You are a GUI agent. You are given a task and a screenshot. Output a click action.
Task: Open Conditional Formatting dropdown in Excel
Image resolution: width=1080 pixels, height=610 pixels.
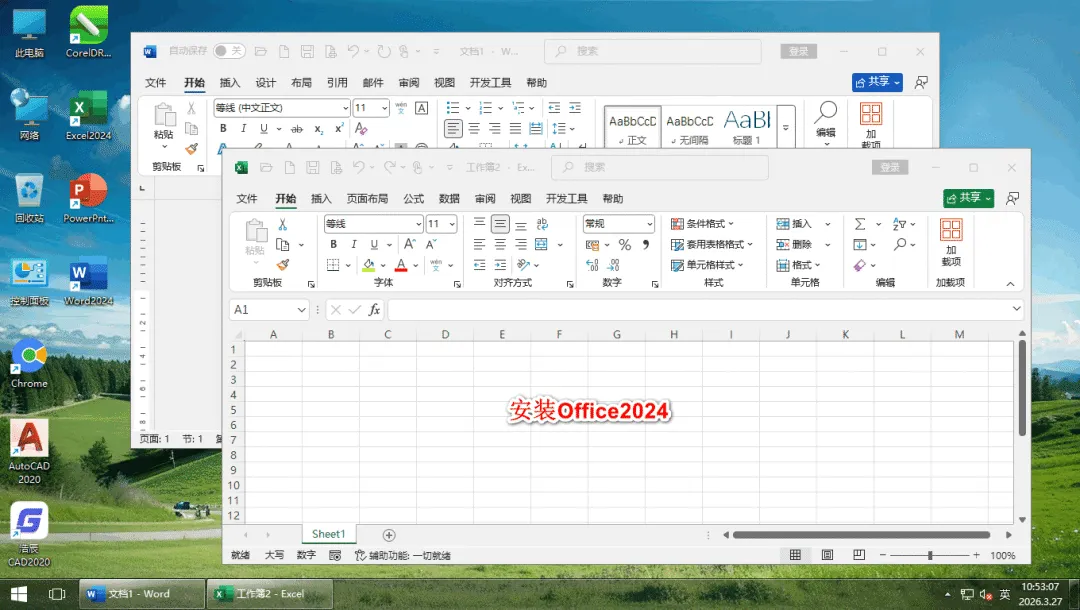702,224
